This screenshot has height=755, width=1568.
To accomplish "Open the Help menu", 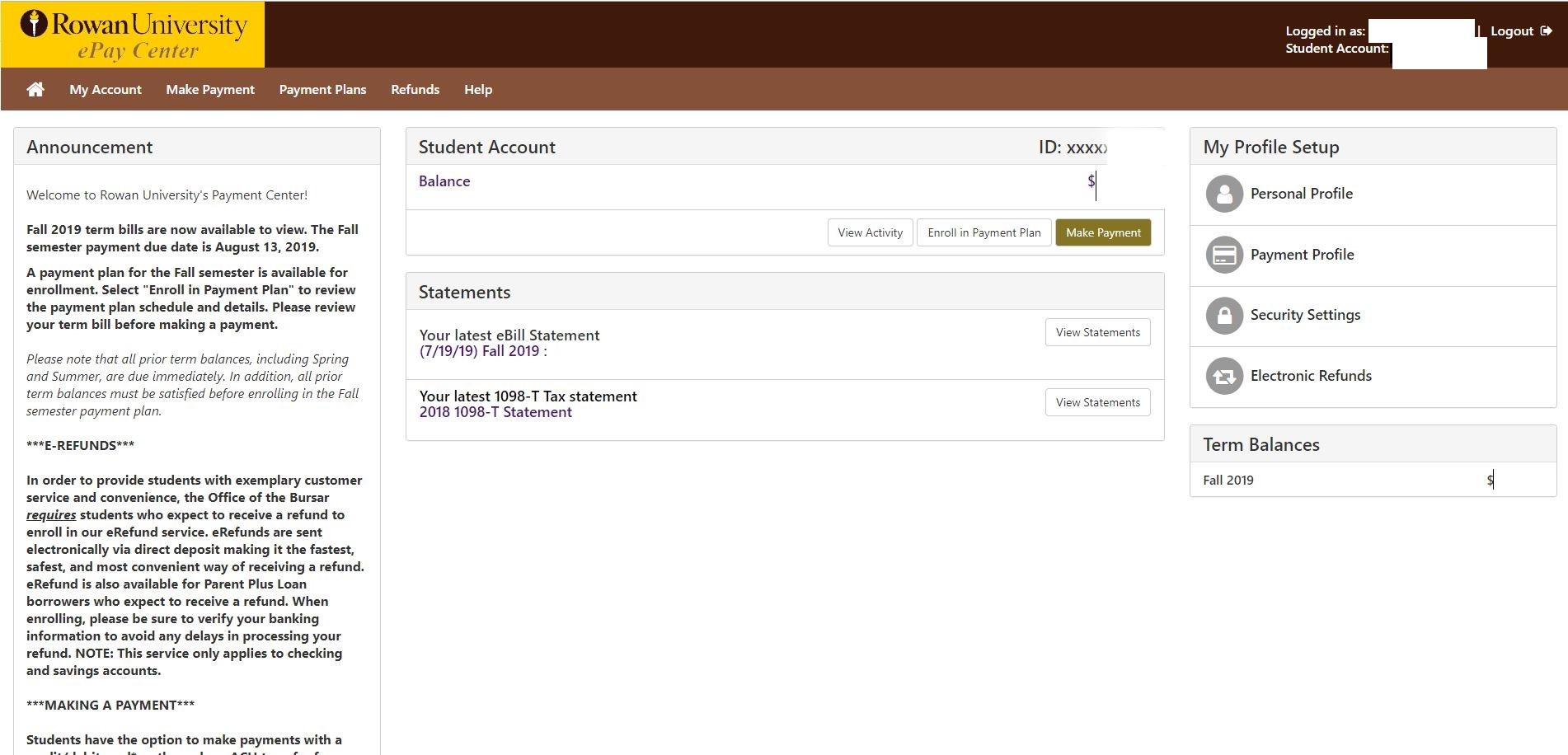I will 478,89.
